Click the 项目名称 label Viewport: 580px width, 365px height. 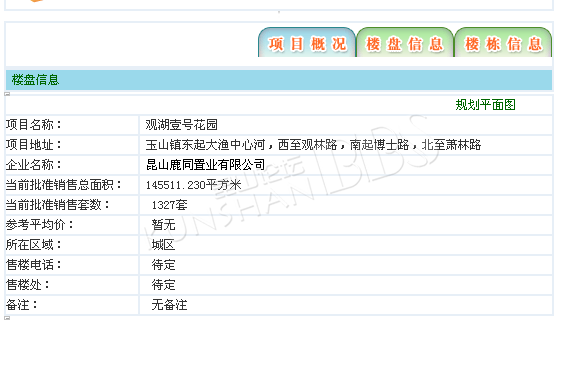[33, 125]
